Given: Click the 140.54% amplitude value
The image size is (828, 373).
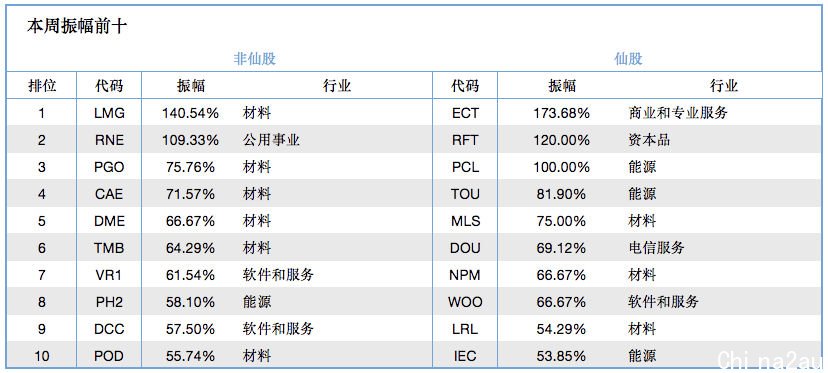Looking at the screenshot, I should [190, 113].
